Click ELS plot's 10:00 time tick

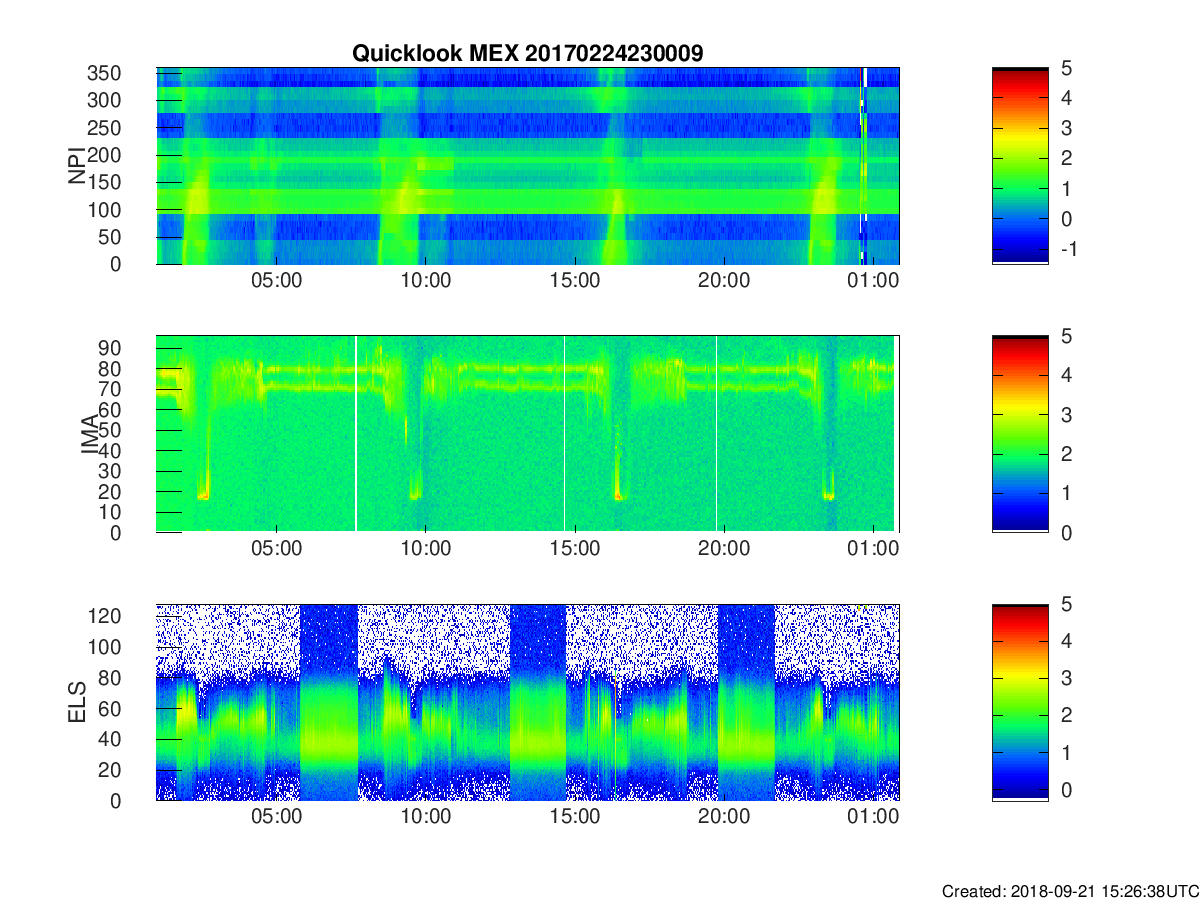[425, 817]
